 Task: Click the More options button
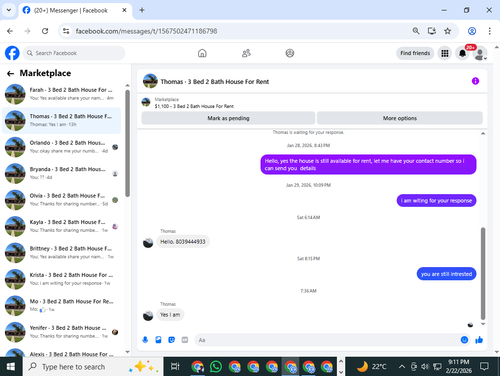point(400,118)
